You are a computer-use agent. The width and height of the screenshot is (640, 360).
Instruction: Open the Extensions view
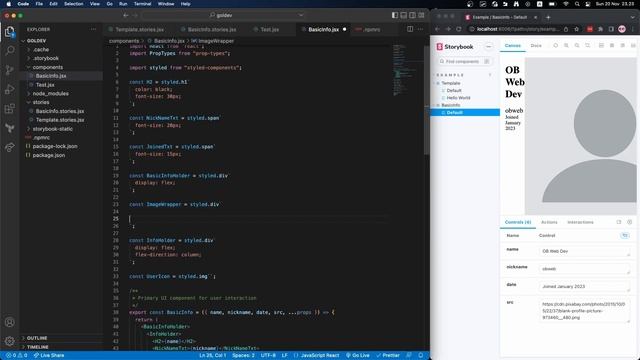(9, 109)
